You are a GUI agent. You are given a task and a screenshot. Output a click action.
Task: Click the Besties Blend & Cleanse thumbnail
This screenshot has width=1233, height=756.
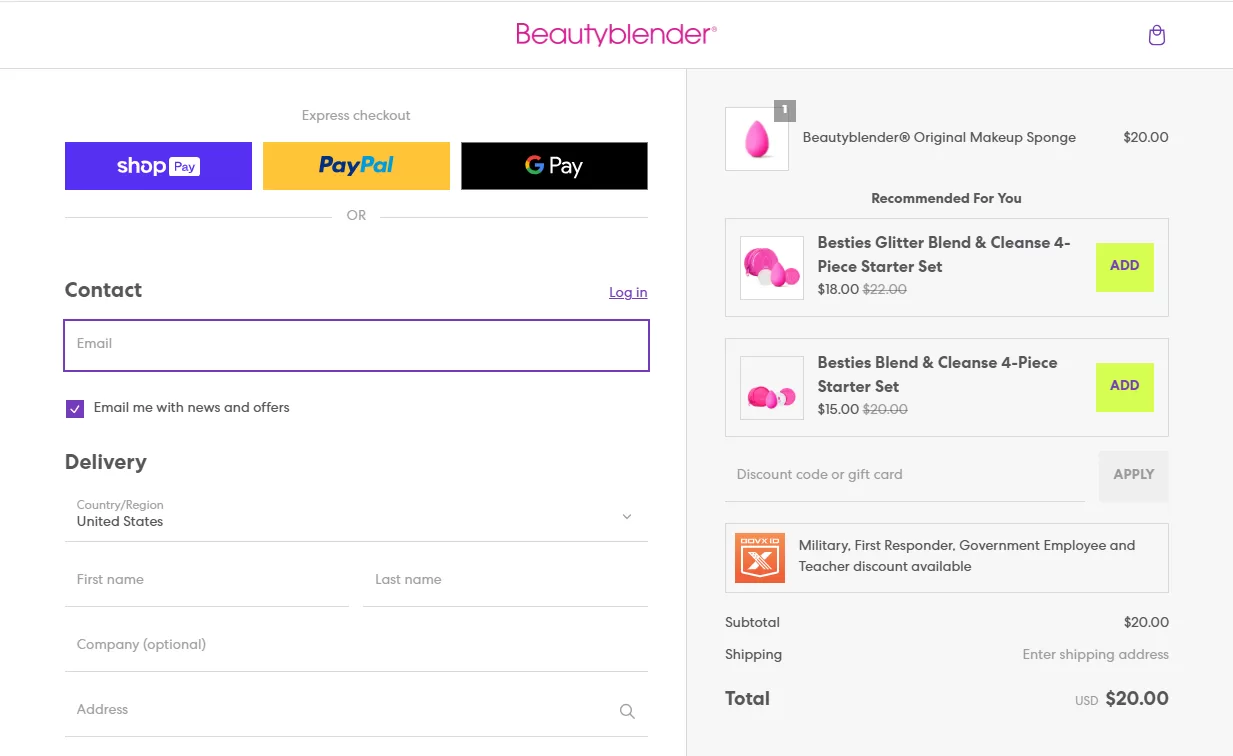[x=772, y=388]
